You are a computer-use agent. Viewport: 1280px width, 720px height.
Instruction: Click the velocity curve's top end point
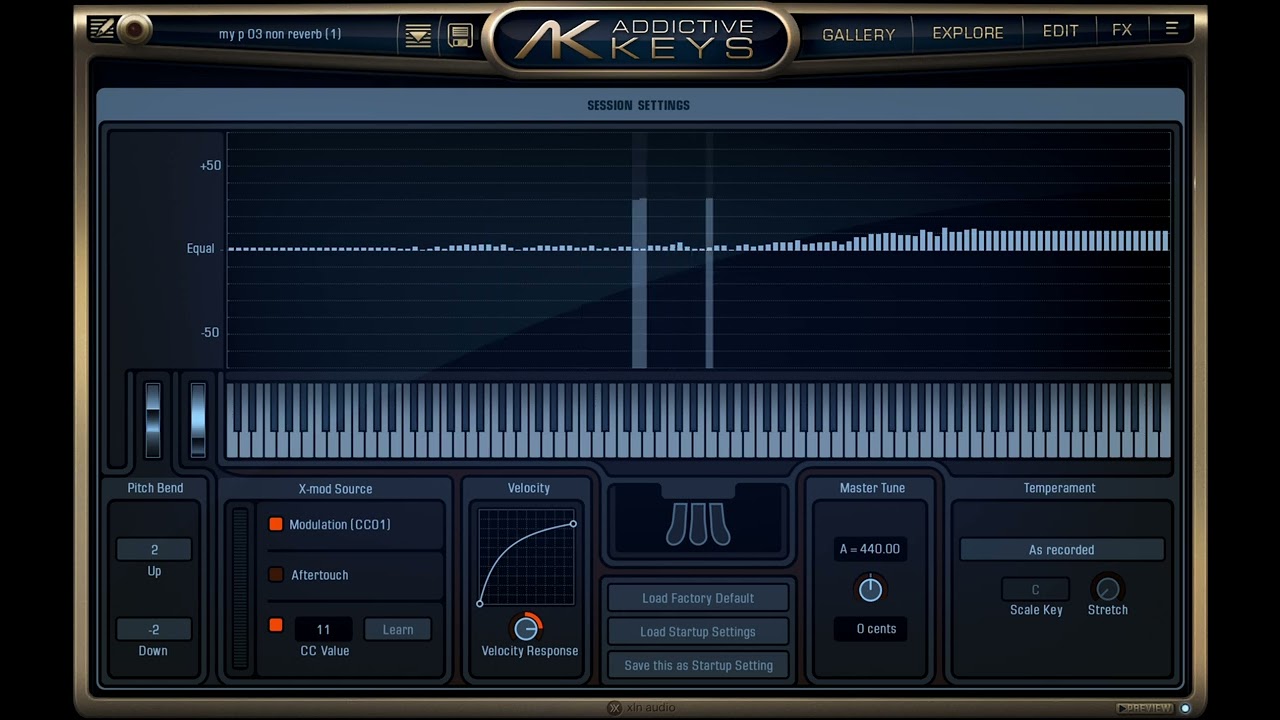click(573, 524)
